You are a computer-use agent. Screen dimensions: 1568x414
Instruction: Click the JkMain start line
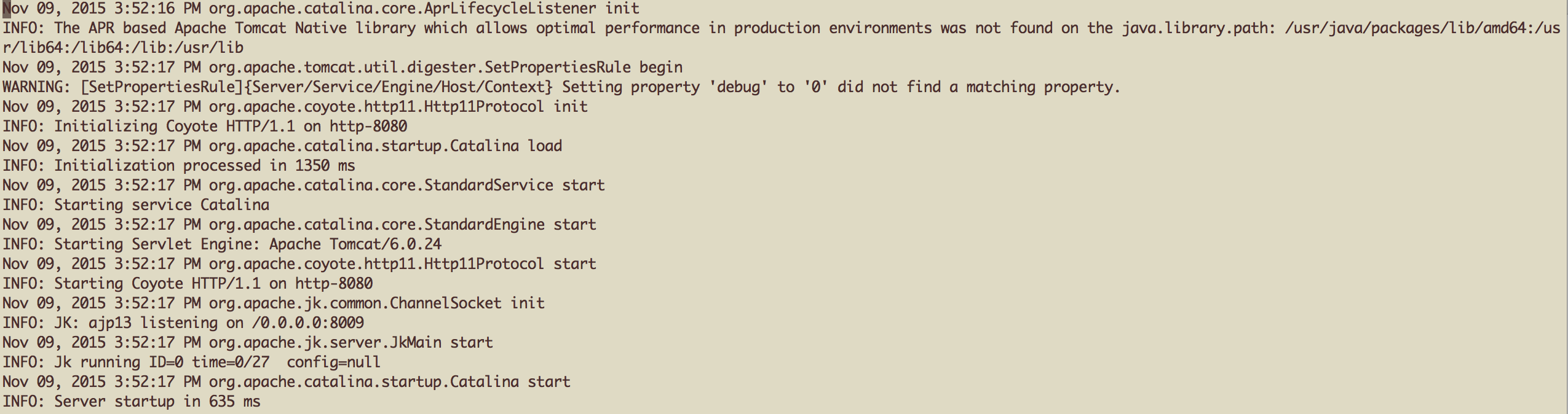[x=247, y=343]
